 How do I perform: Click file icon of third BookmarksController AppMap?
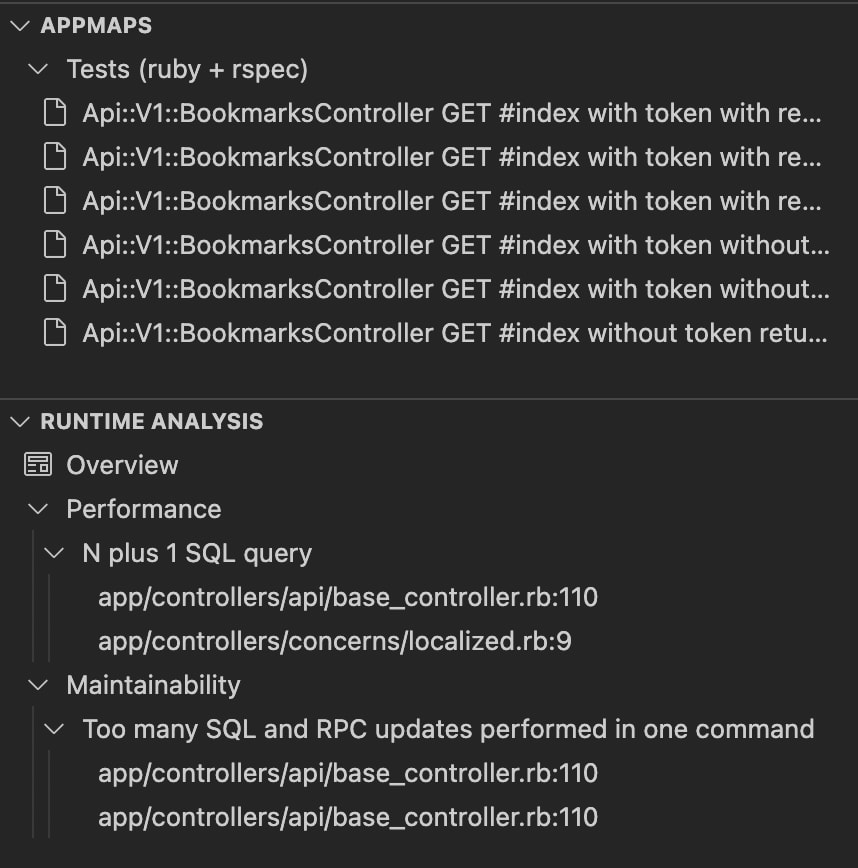click(55, 201)
